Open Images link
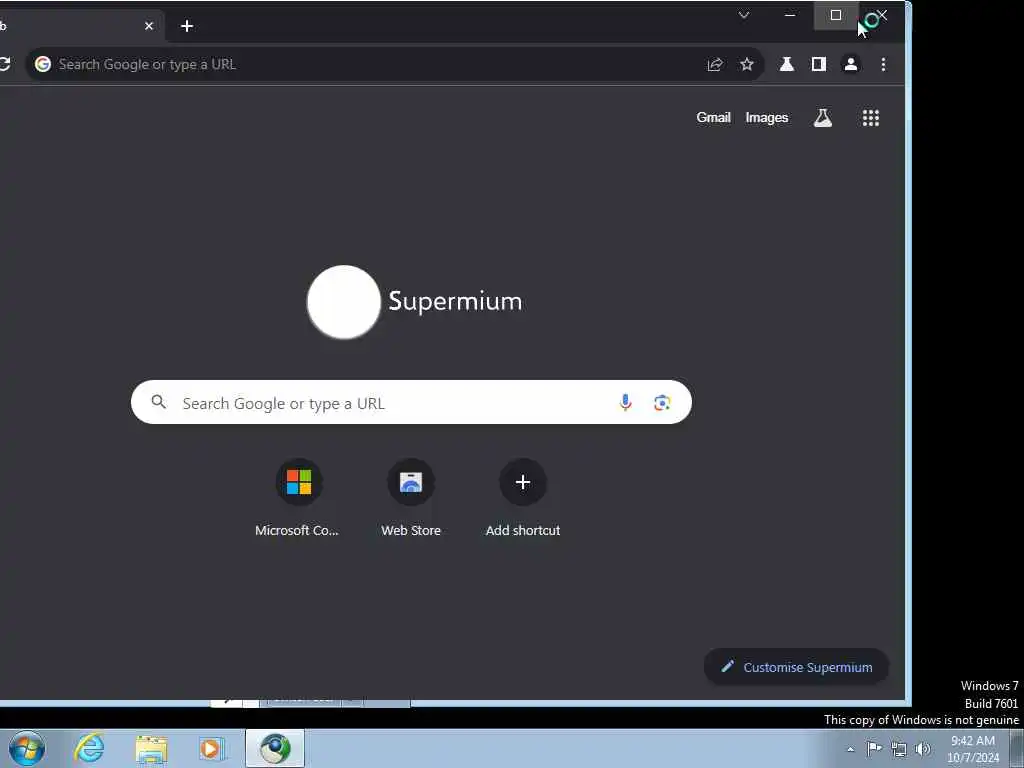 (x=767, y=118)
